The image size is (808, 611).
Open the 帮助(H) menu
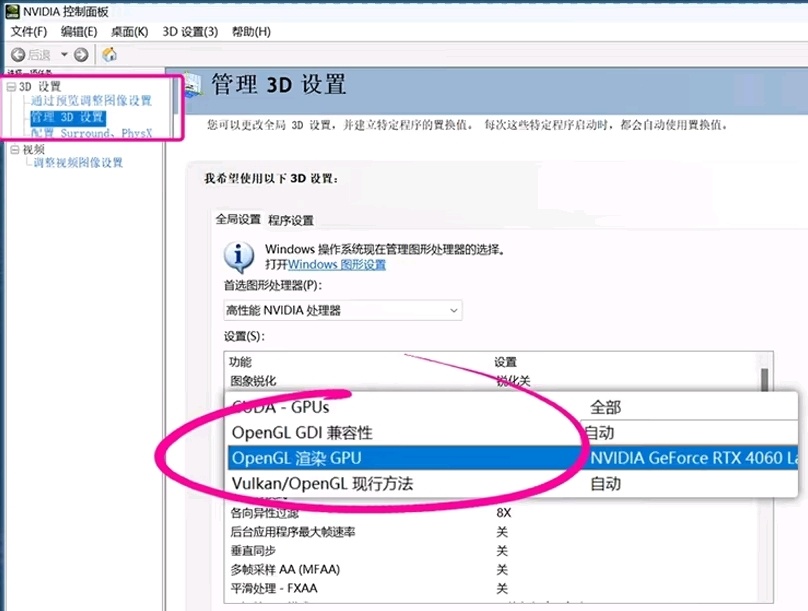click(x=251, y=32)
